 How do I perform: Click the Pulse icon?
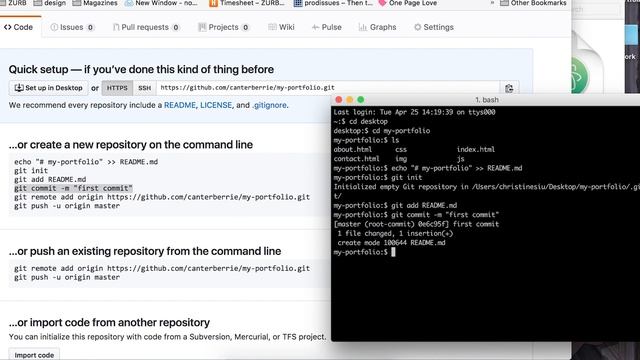pos(315,27)
